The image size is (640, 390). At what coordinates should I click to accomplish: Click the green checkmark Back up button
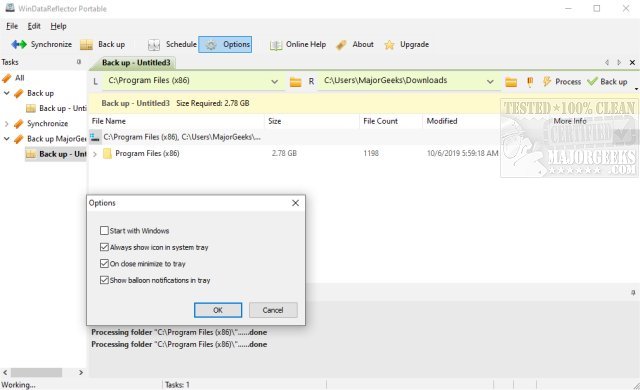pyautogui.click(x=607, y=82)
